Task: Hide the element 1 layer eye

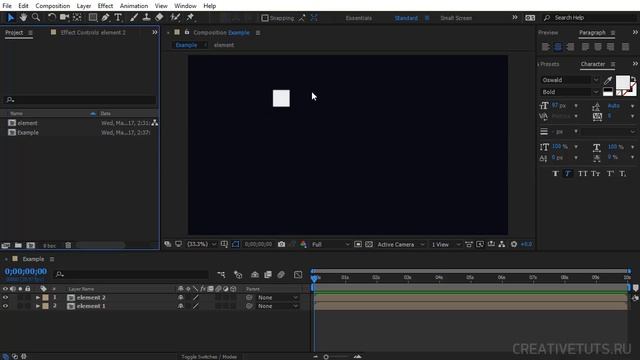Action: [x=5, y=306]
